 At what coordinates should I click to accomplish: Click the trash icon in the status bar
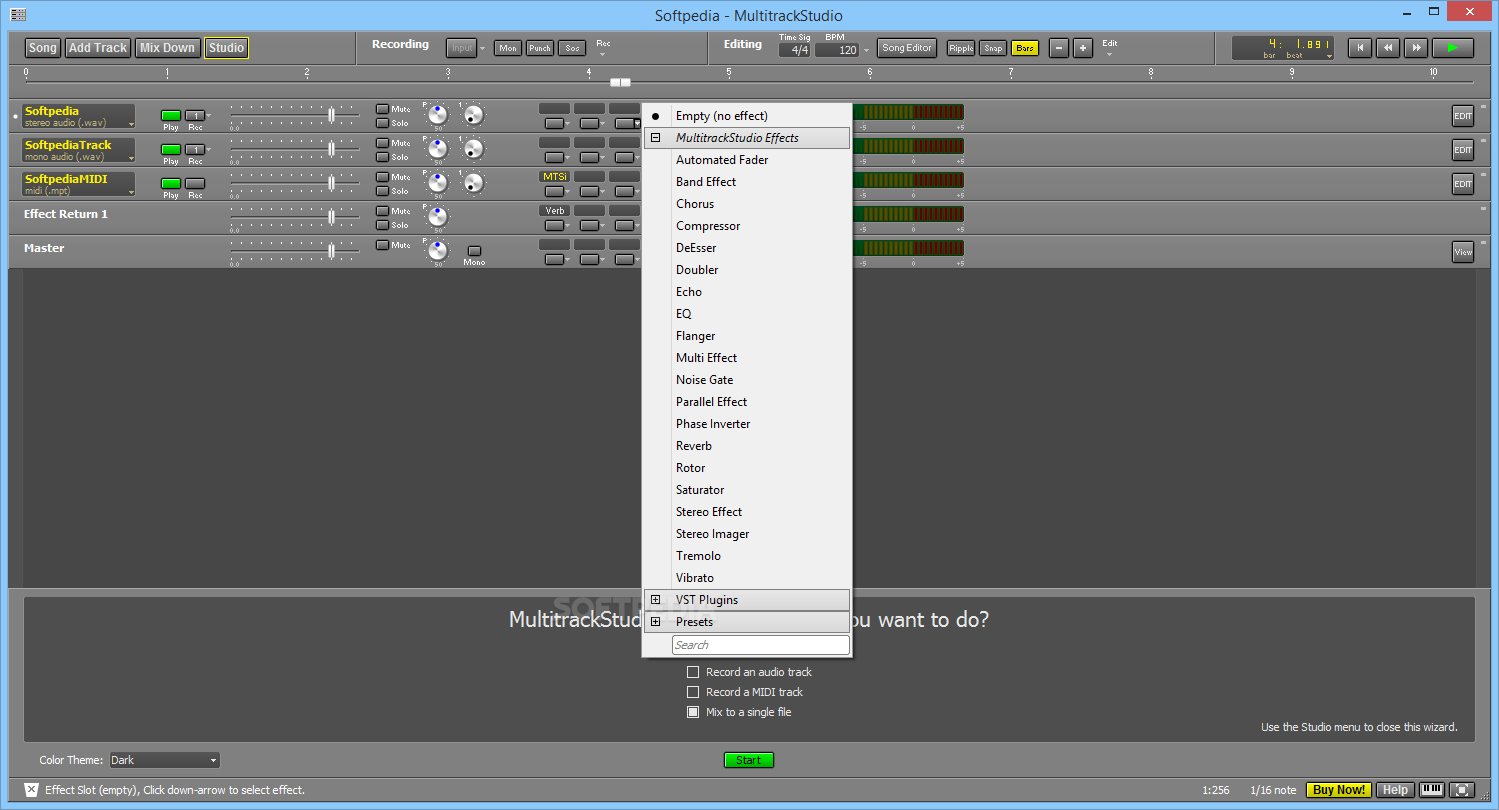coord(31,789)
